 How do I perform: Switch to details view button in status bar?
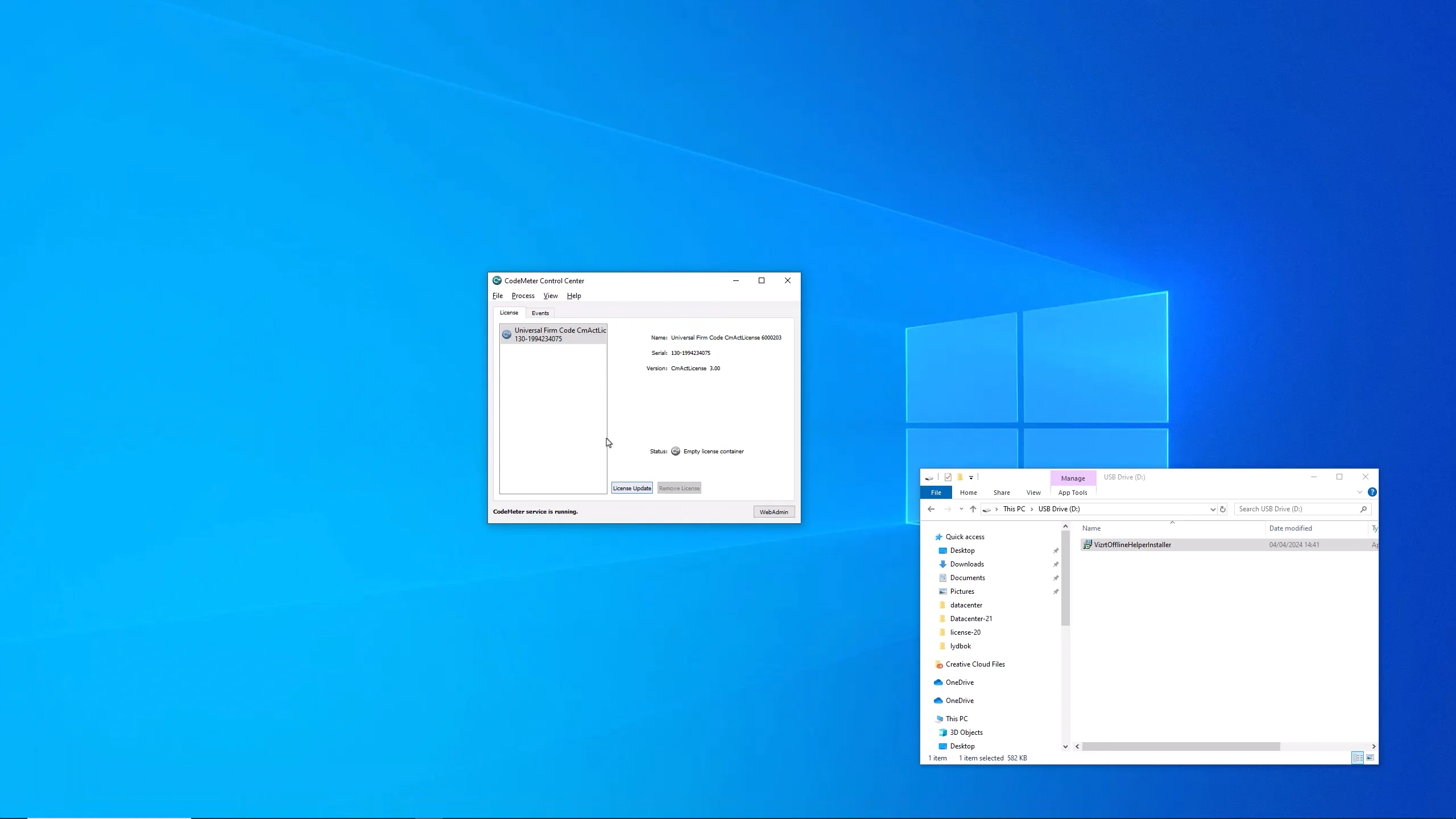click(1357, 758)
